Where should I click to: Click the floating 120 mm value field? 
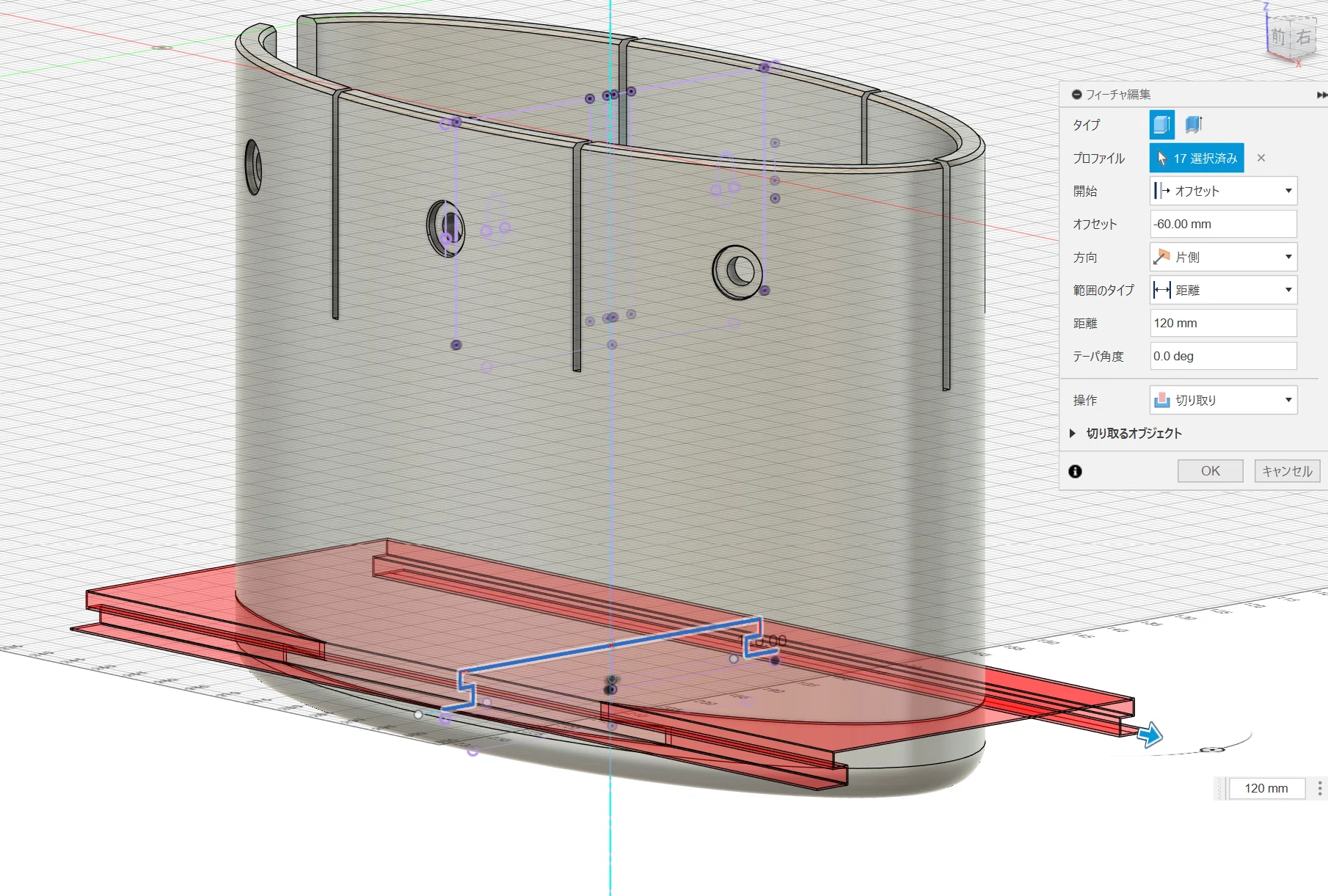1266,788
